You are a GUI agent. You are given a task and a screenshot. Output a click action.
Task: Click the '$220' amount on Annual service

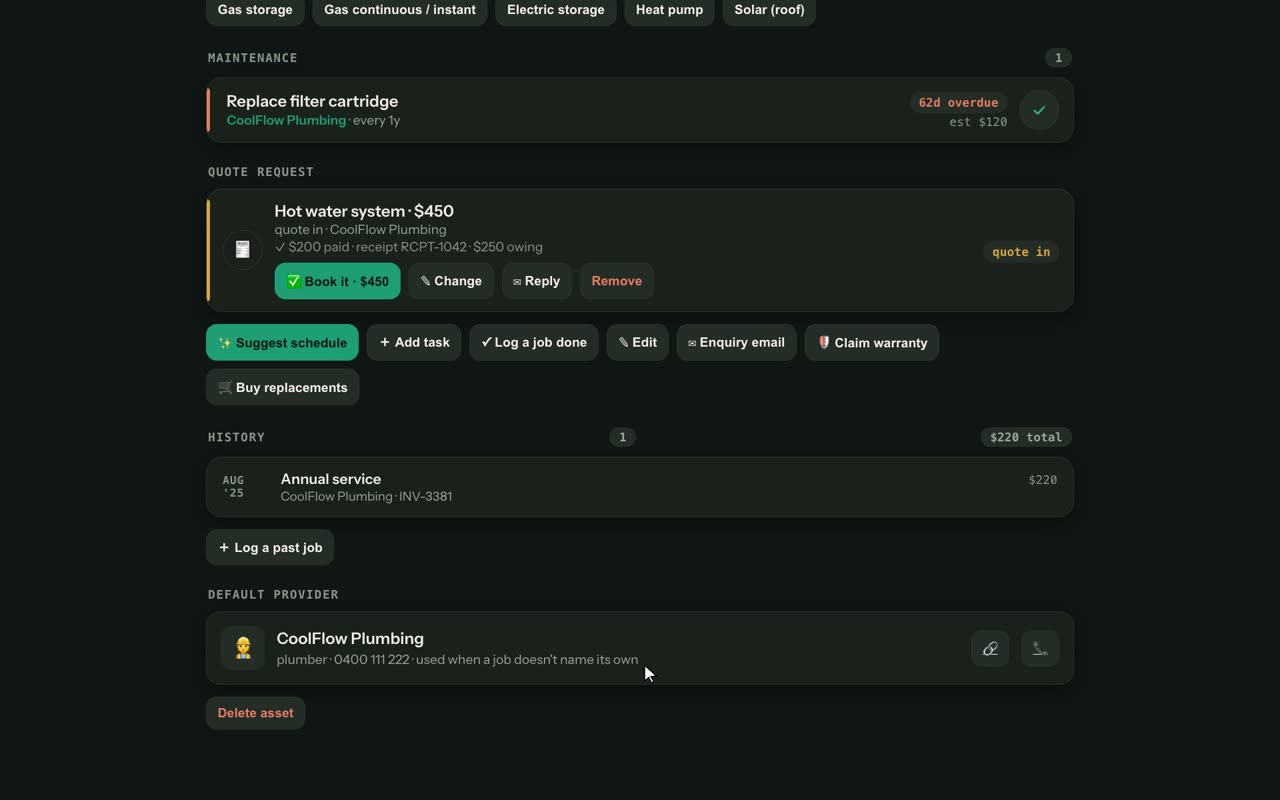(1043, 480)
